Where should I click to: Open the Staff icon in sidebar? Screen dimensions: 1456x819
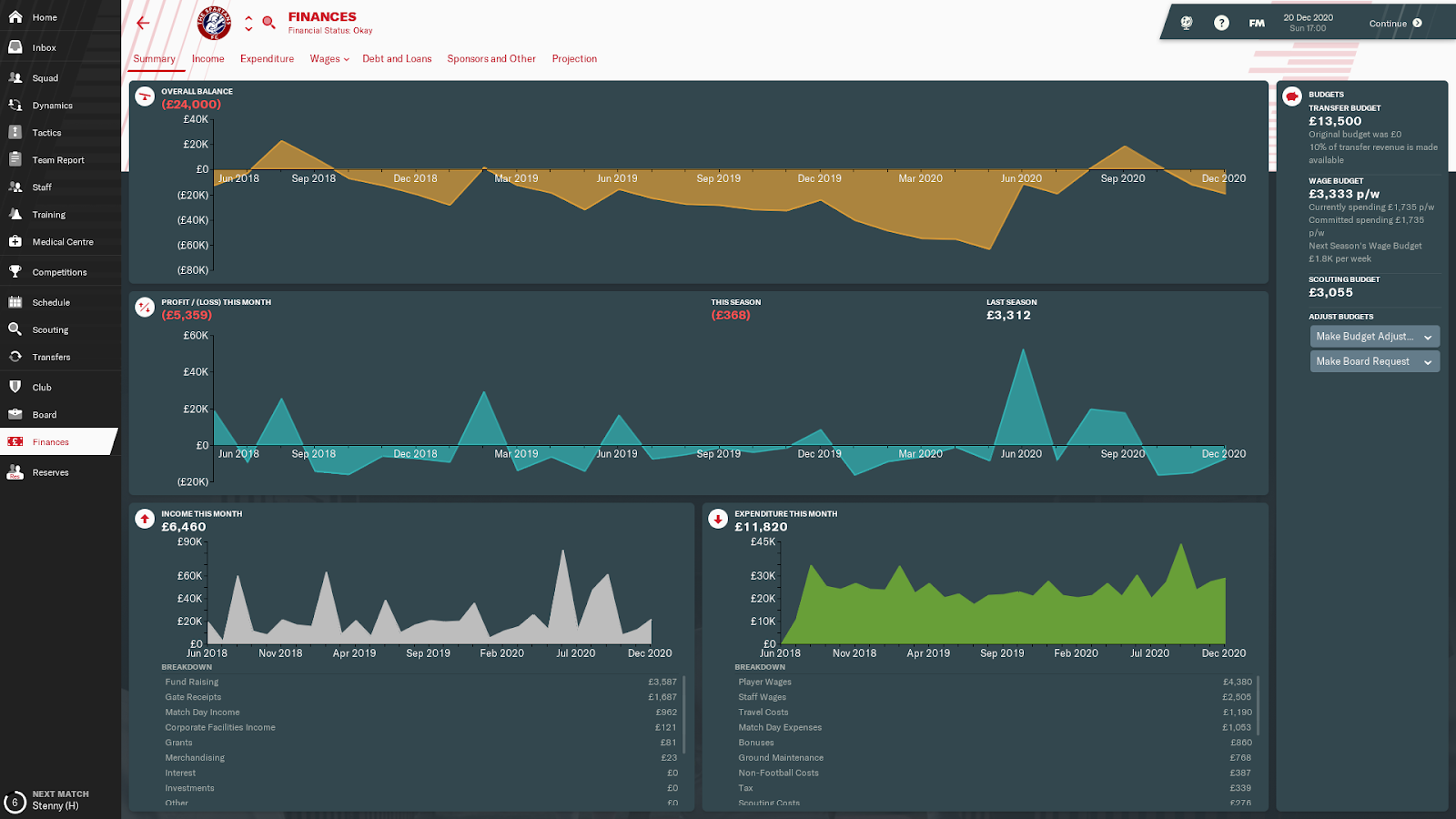pyautogui.click(x=15, y=187)
